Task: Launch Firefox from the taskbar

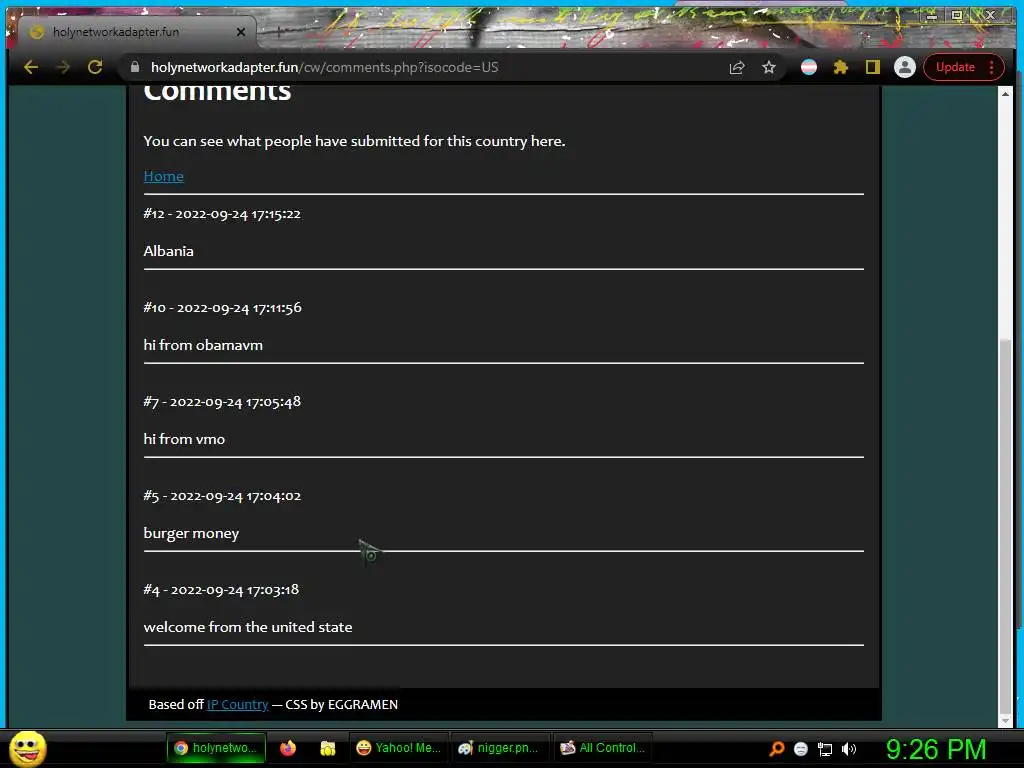Action: click(x=288, y=748)
